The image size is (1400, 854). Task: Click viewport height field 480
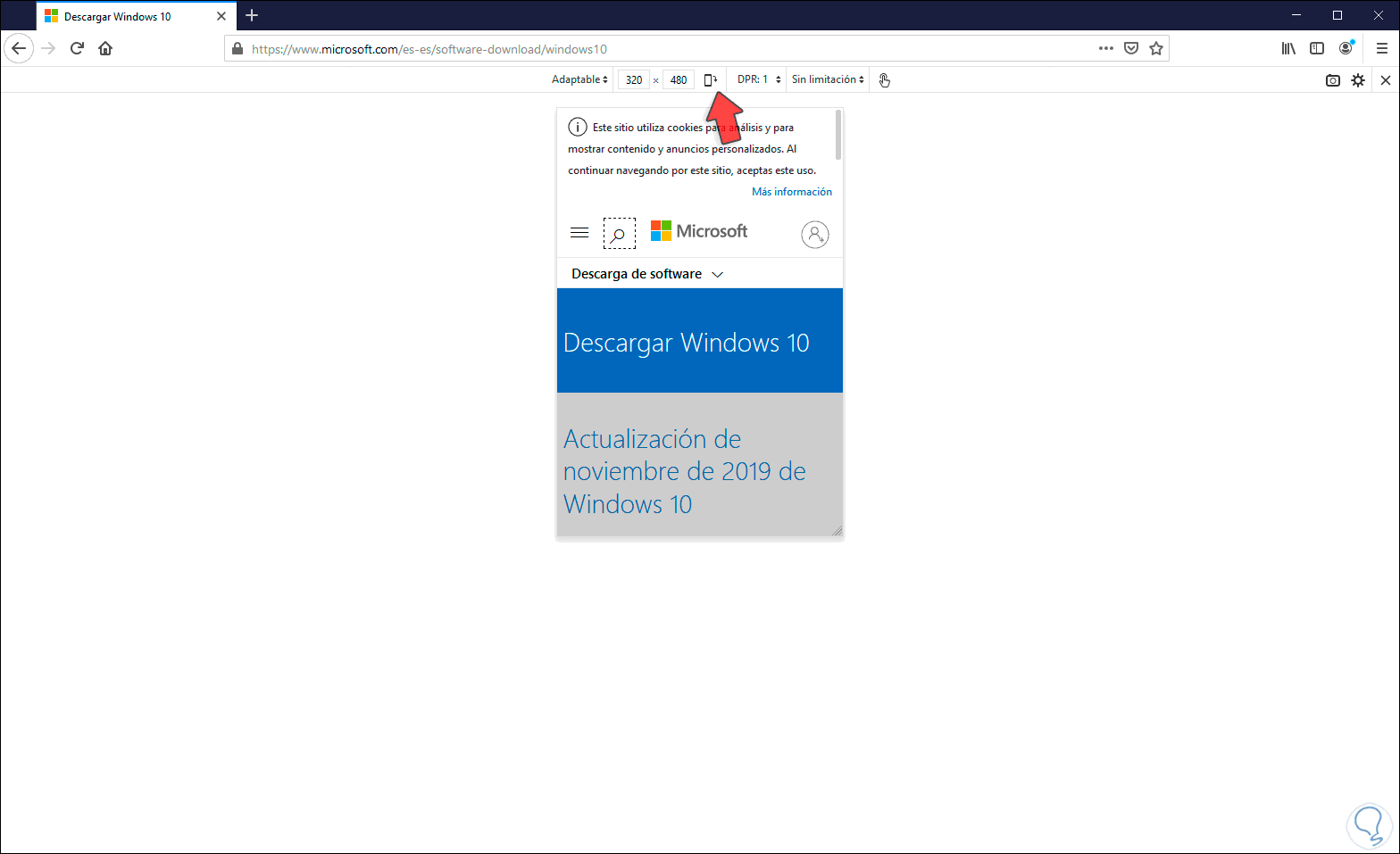pos(679,79)
